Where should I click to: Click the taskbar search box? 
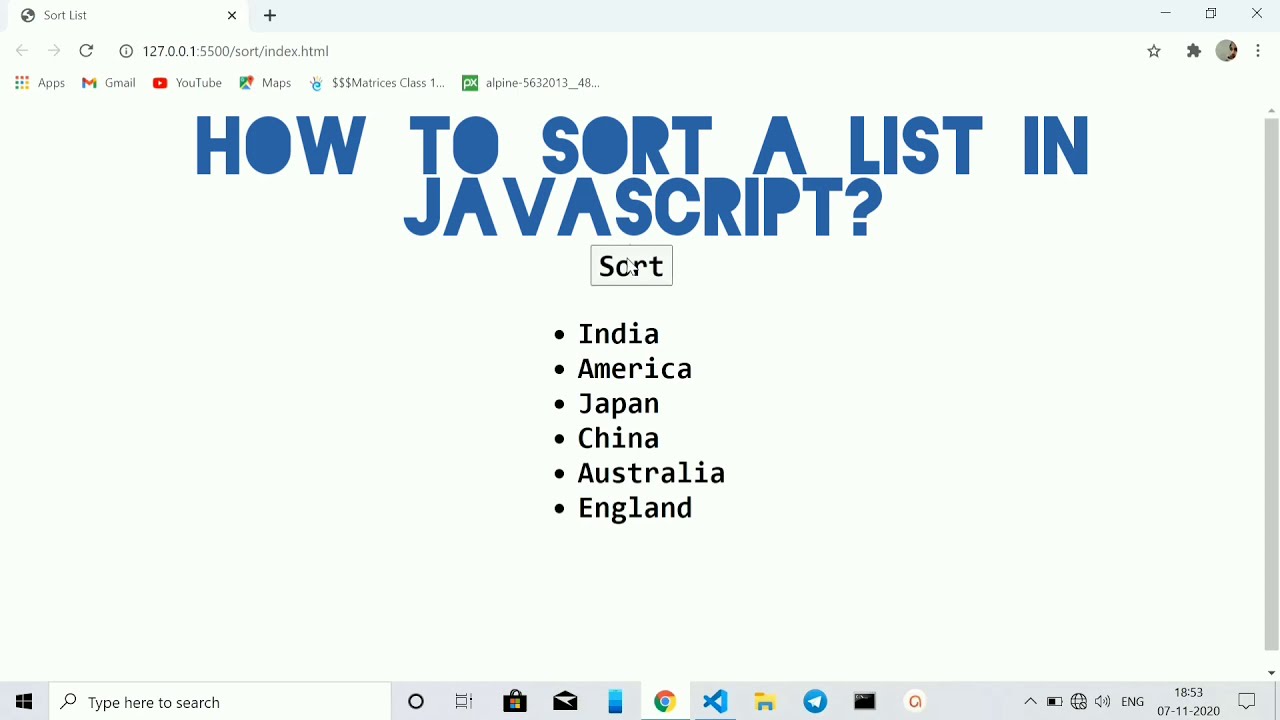(x=220, y=702)
